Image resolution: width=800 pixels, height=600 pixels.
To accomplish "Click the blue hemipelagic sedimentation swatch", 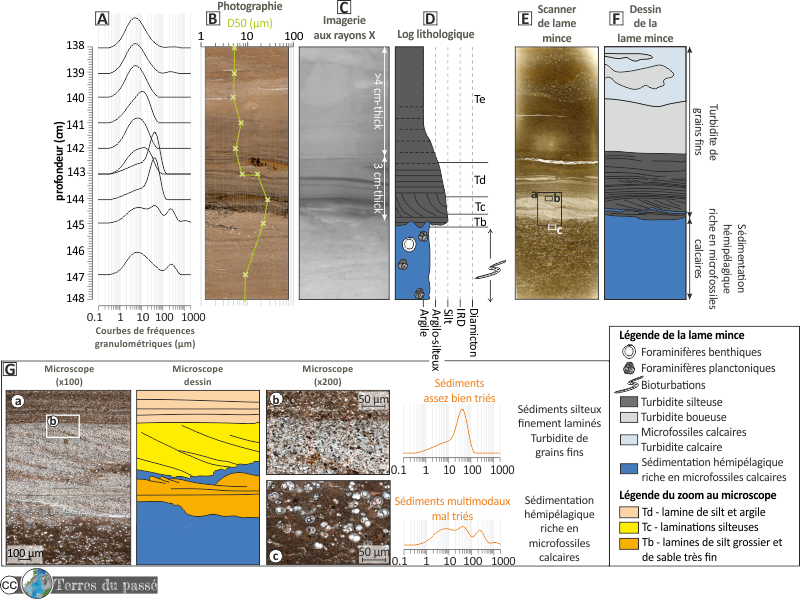I will point(629,469).
